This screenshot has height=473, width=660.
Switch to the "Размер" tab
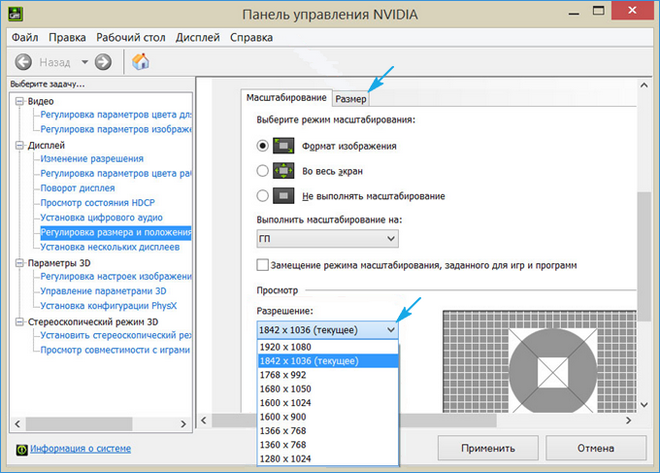click(351, 98)
